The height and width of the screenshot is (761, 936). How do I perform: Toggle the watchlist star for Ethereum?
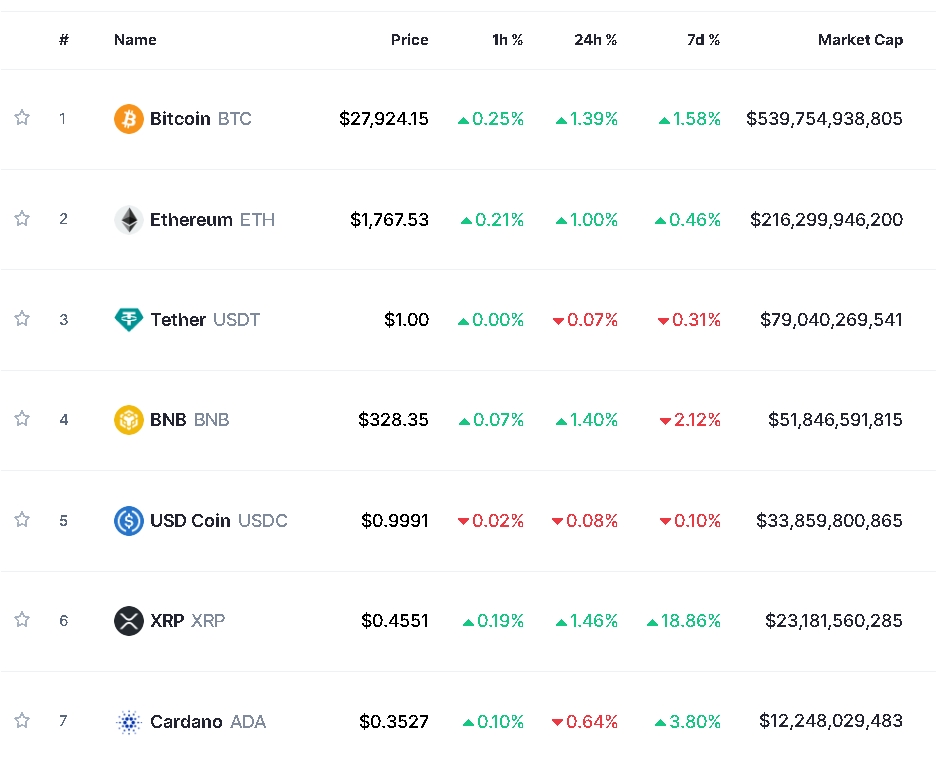(x=22, y=219)
